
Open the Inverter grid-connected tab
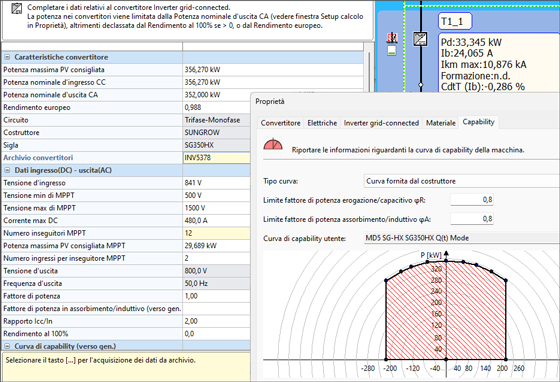coord(381,123)
